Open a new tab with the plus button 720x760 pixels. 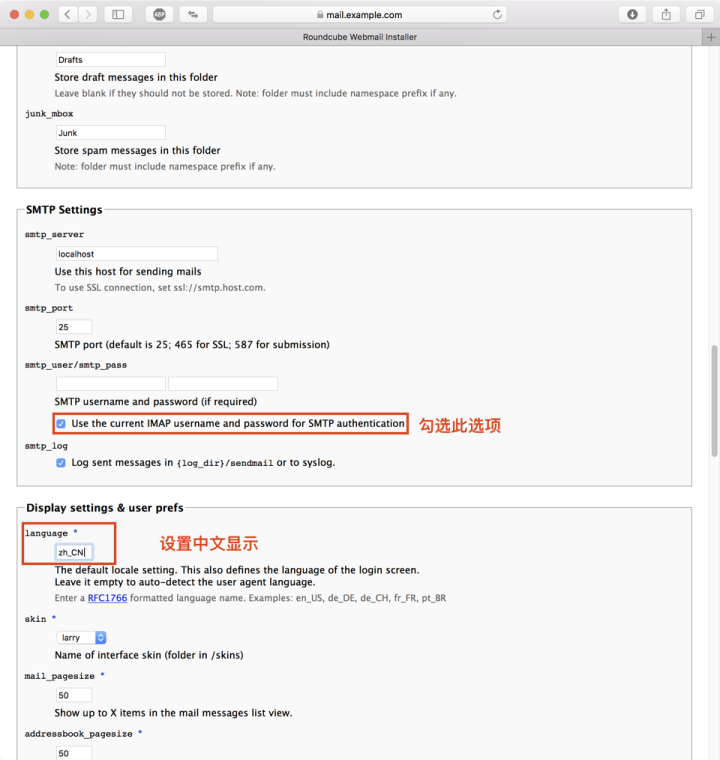click(711, 37)
